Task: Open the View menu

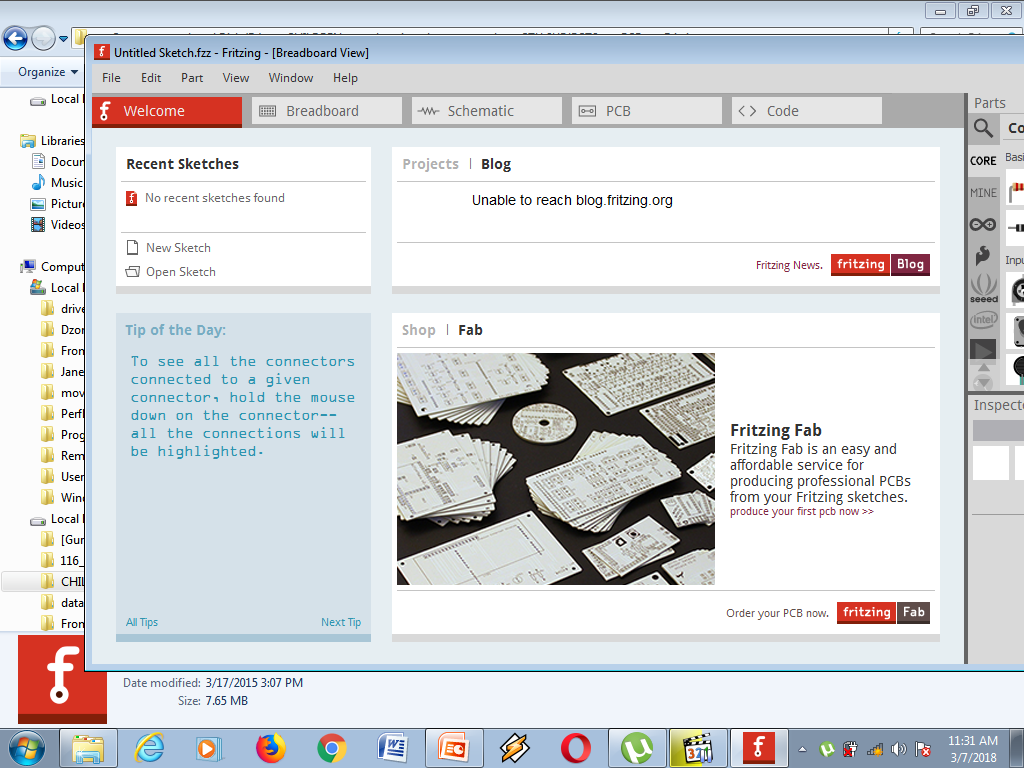Action: pos(236,78)
